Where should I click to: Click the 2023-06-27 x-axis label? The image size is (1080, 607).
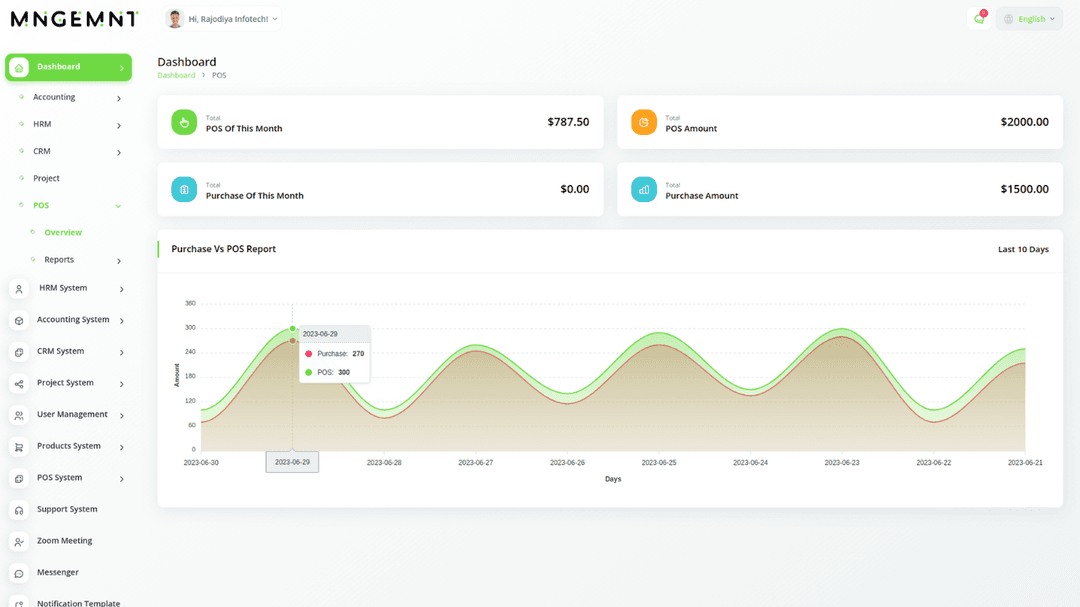coord(475,462)
